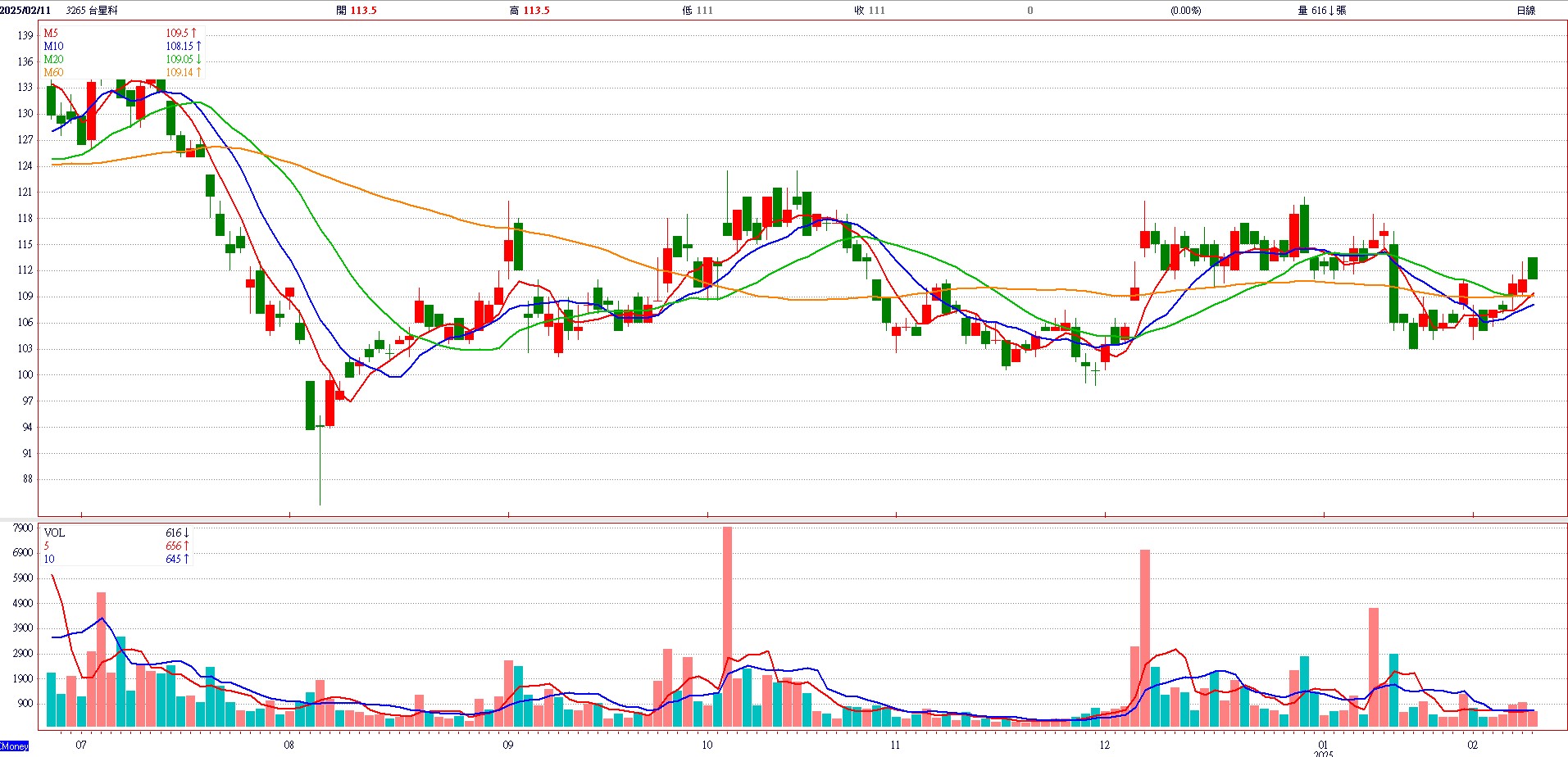Click the 開 113.5 opening price text

tap(357, 11)
